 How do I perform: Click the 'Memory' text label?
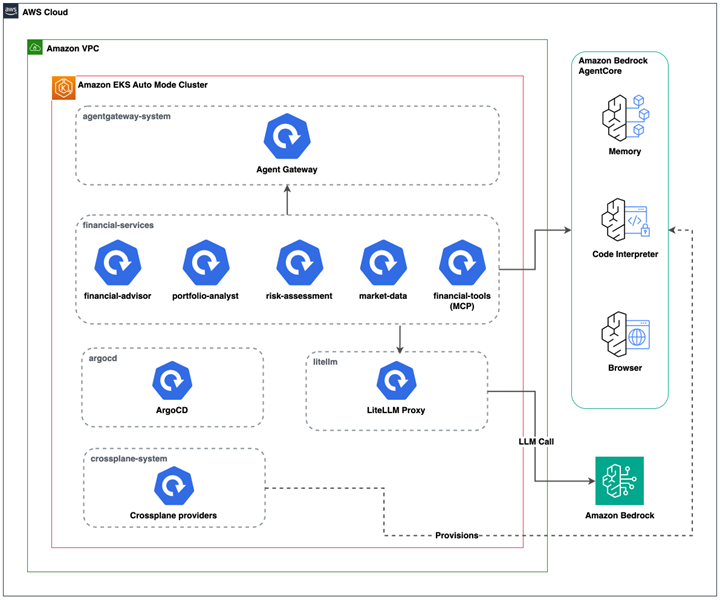click(x=624, y=151)
